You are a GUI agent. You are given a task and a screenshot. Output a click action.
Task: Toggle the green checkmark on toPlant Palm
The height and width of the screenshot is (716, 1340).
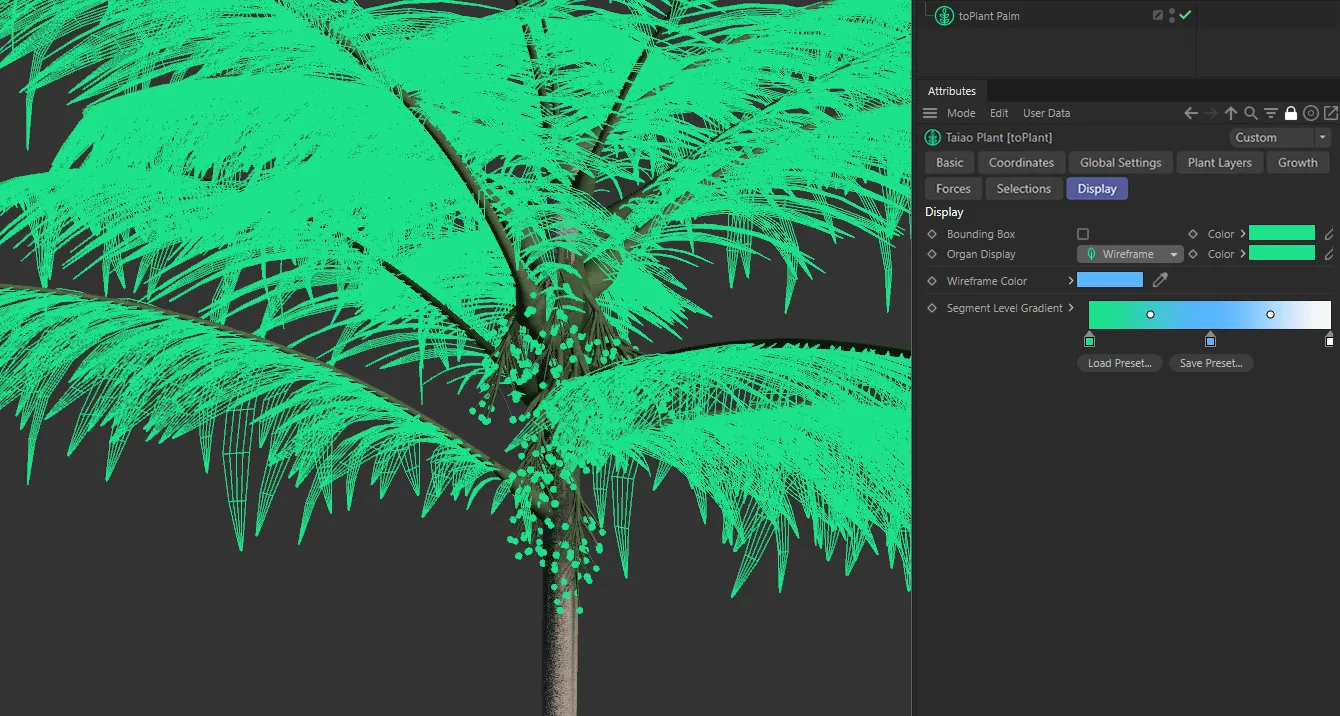pos(1185,15)
